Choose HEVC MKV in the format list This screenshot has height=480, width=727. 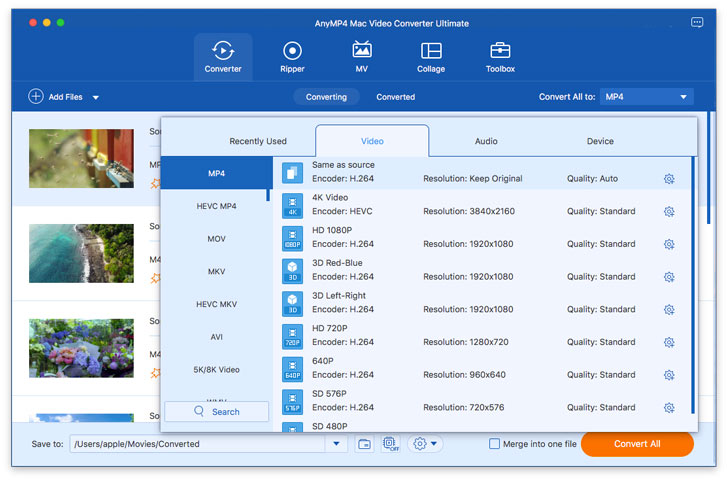pyautogui.click(x=217, y=304)
